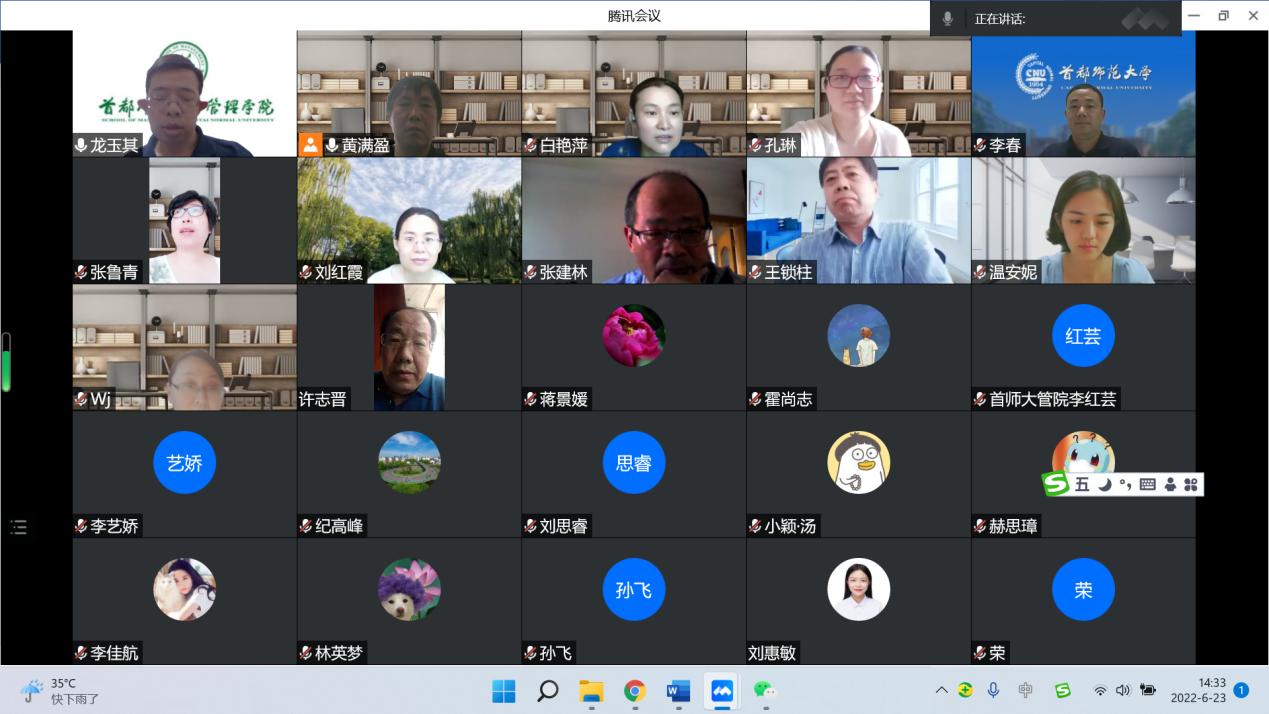1269x714 pixels.
Task: Click the soft keyboard icon on the IME bar
Action: coord(1147,484)
